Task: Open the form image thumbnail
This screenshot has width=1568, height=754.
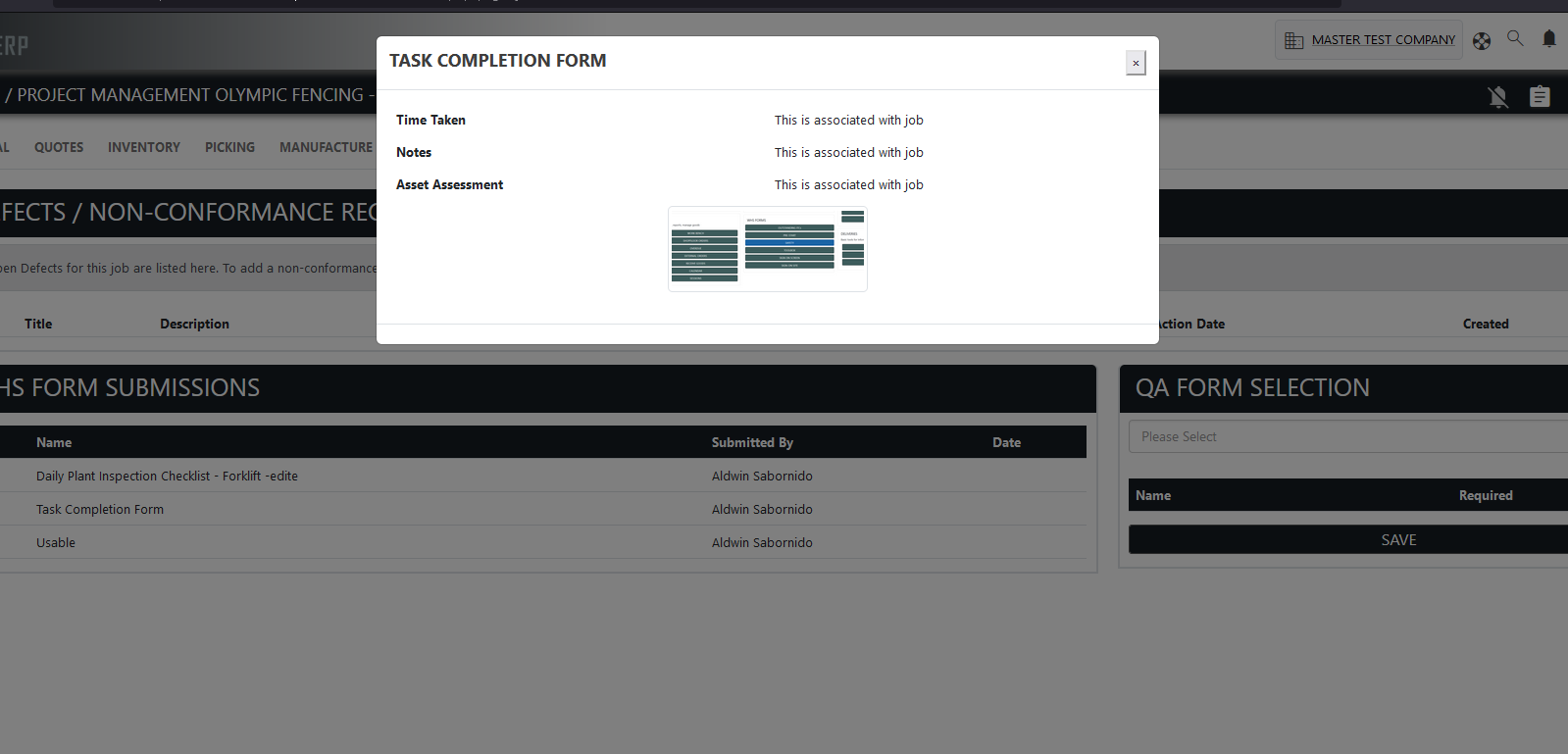Action: pos(767,249)
